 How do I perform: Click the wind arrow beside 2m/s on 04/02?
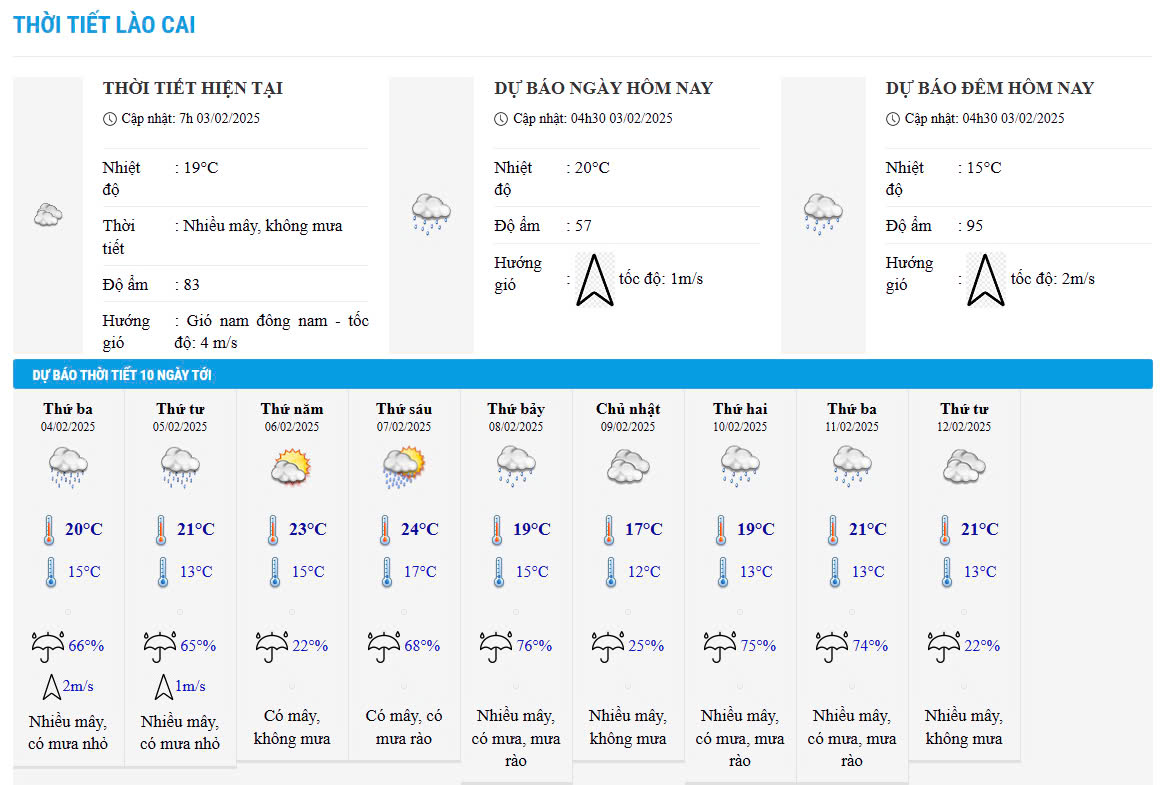click(x=51, y=687)
